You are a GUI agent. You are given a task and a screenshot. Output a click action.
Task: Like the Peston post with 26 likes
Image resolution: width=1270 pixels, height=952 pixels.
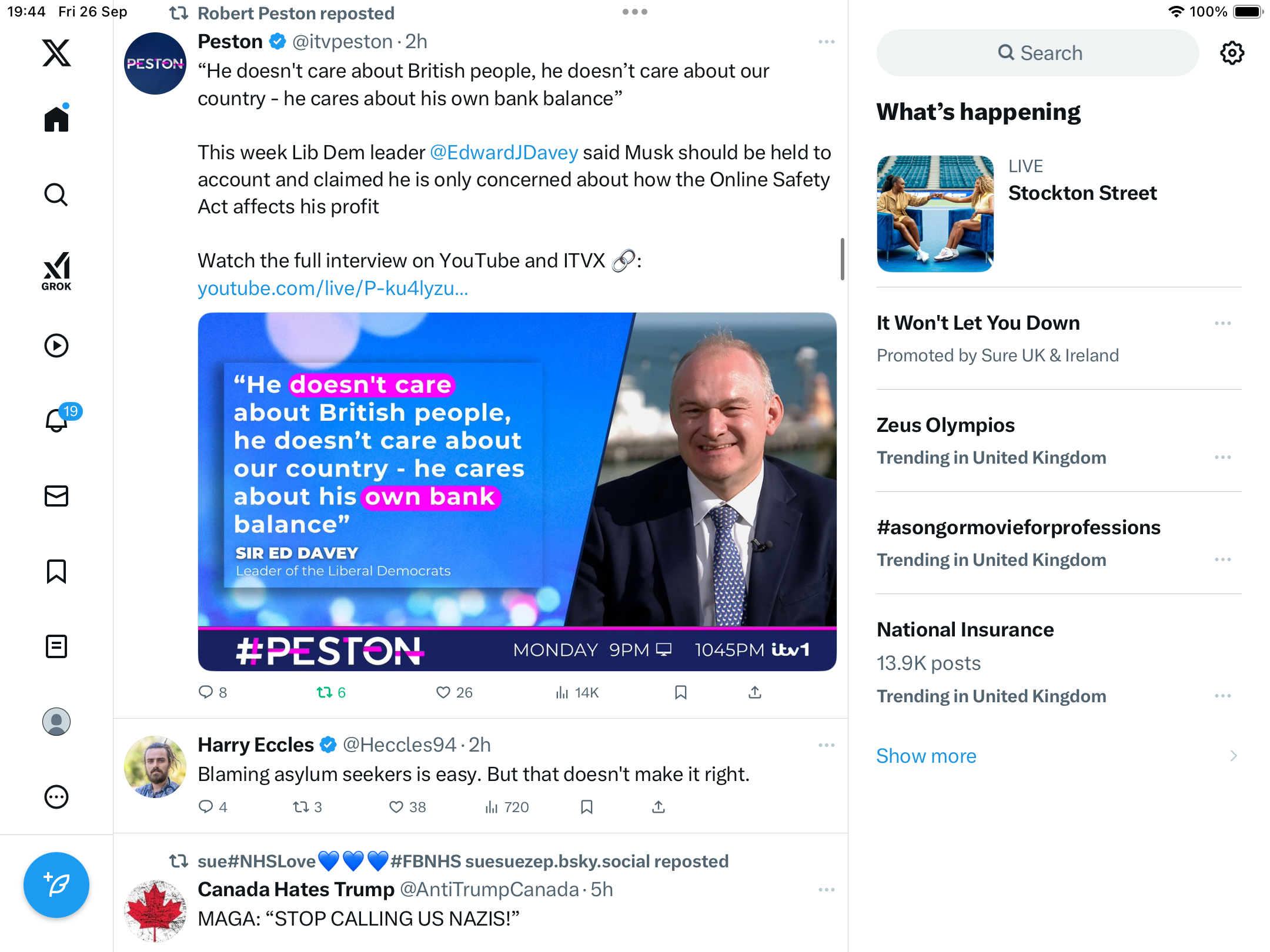[454, 692]
